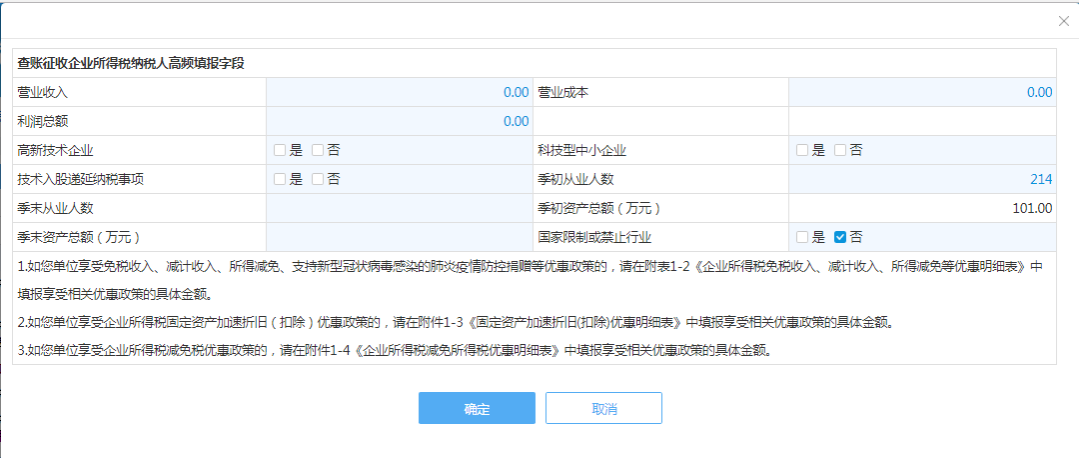Image resolution: width=1080 pixels, height=458 pixels.
Task: Click the 科技型中小企业 label
Action: [582, 150]
